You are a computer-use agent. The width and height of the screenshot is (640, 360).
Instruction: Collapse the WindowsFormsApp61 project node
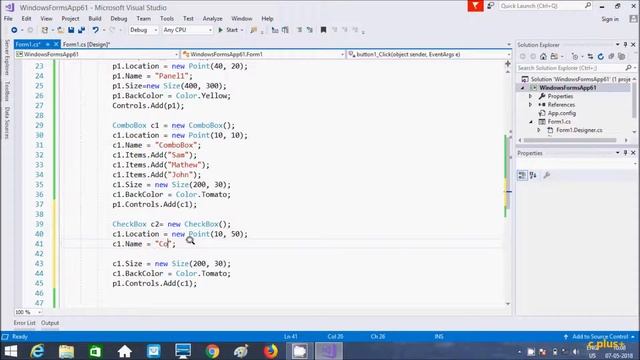click(522, 88)
